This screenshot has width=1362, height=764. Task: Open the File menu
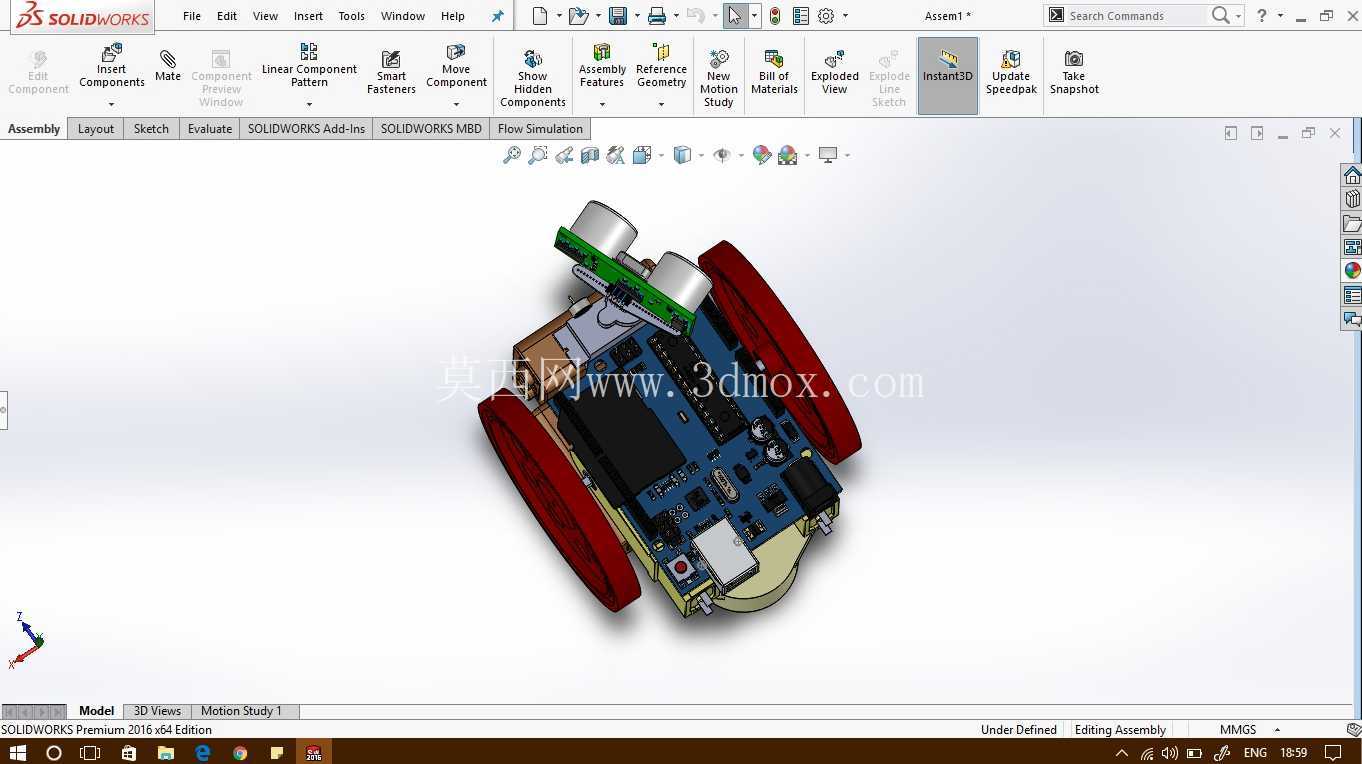pos(192,16)
